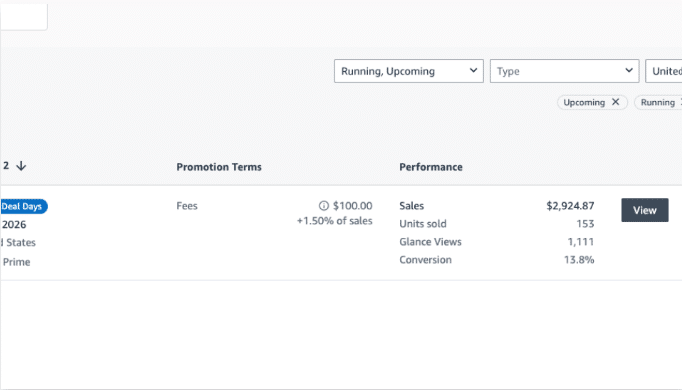Click the Deal Days badge
682x390 pixels.
tap(23, 206)
